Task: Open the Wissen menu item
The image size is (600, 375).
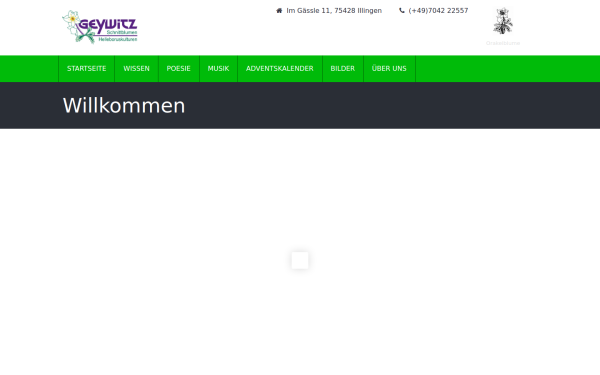Action: [136, 68]
